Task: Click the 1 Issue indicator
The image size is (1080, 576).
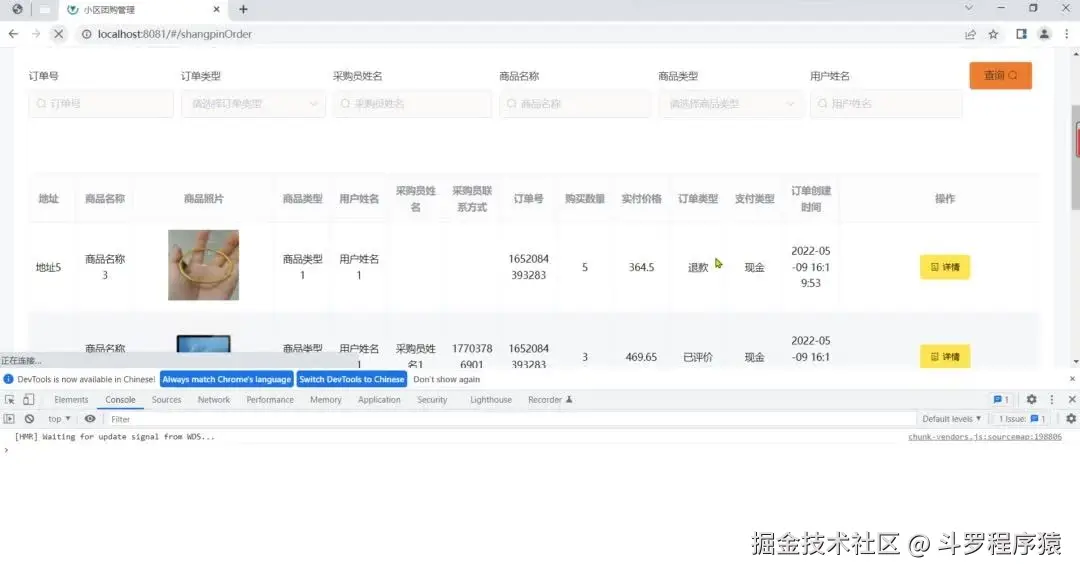Action: click(1022, 418)
